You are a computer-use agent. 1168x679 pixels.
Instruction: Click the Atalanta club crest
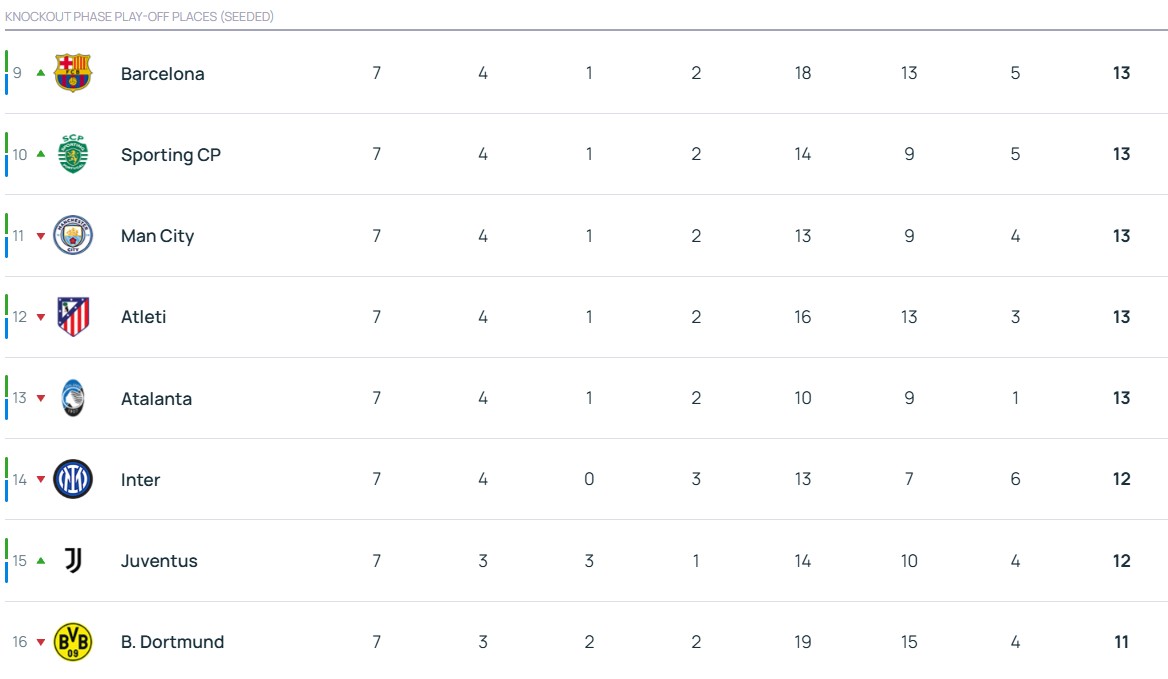coord(73,398)
